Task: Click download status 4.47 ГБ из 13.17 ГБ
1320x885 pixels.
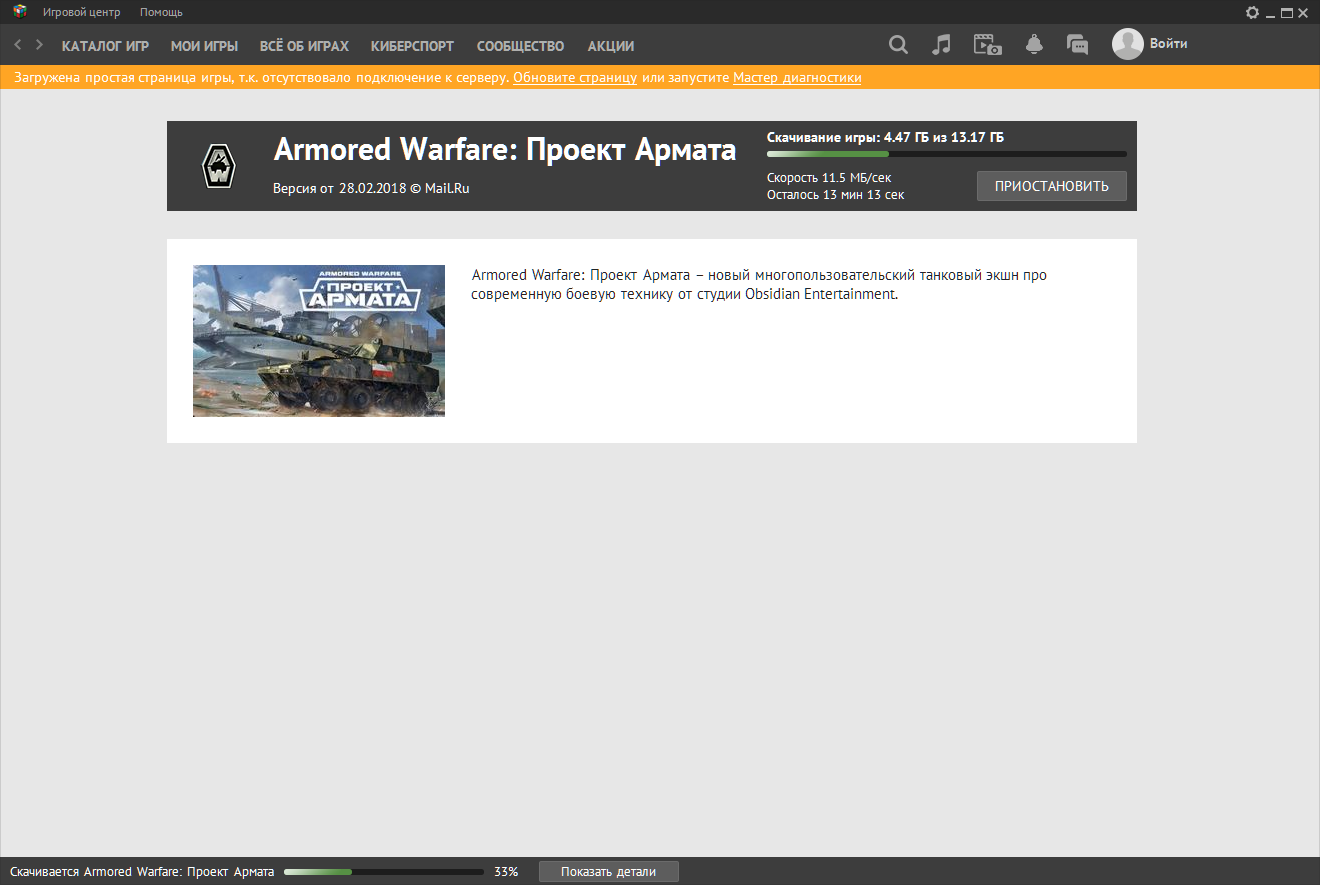Action: pyautogui.click(x=885, y=137)
